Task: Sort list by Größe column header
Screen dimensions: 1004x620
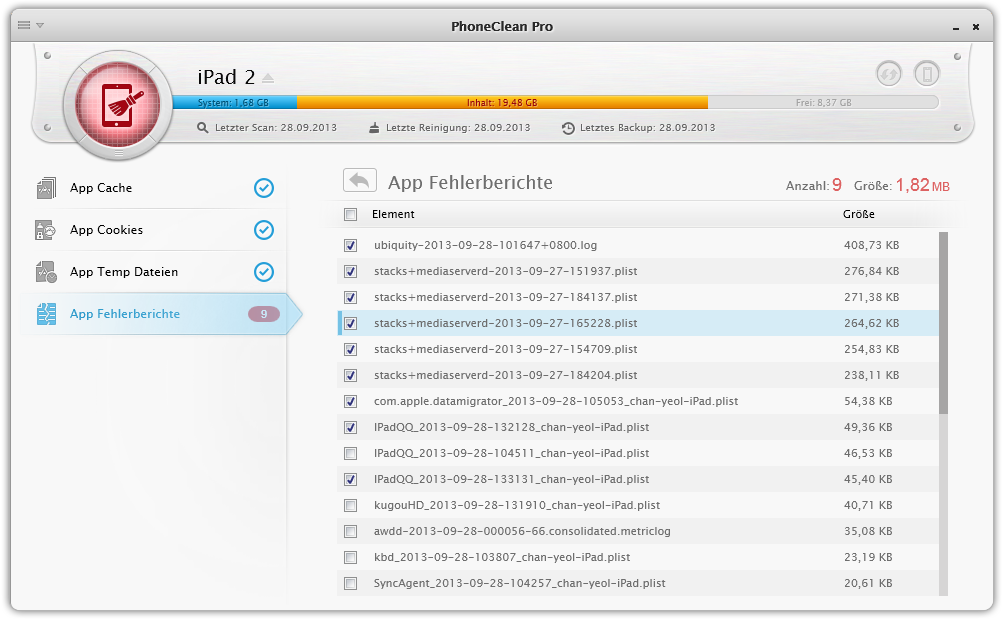Action: 859,214
